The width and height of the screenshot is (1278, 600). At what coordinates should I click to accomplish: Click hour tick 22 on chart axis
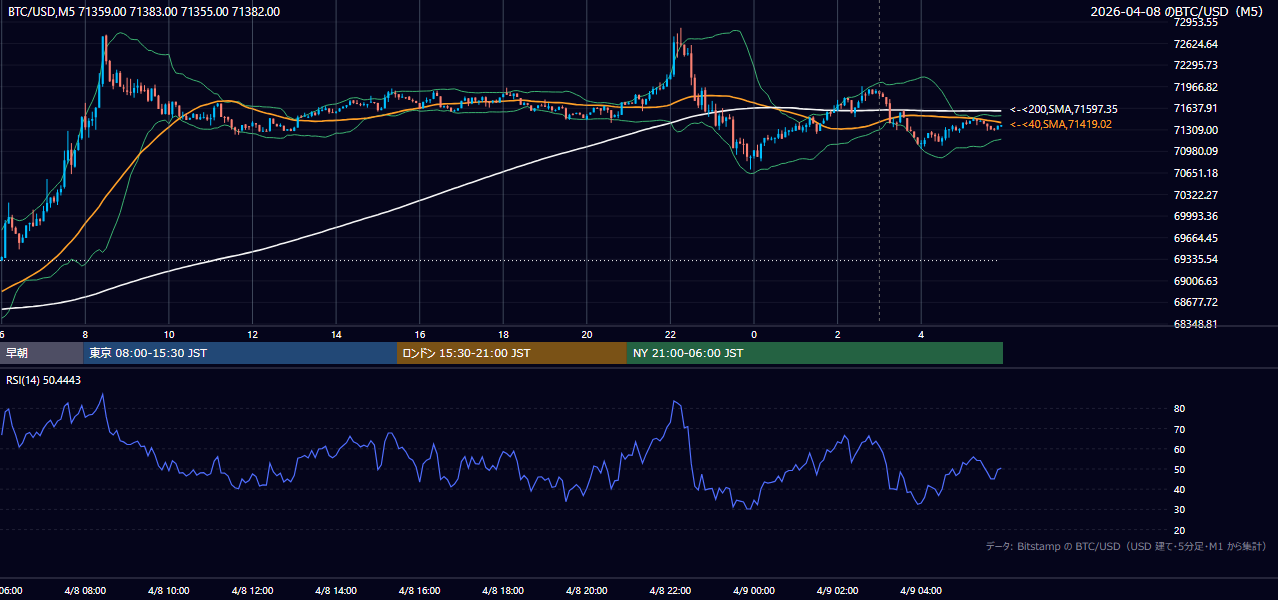[671, 334]
